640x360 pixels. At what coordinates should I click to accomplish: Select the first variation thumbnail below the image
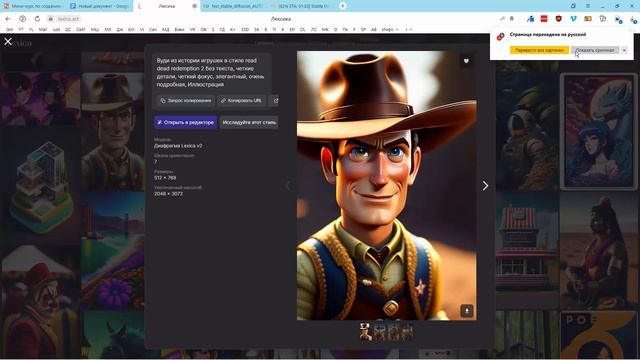tap(366, 331)
